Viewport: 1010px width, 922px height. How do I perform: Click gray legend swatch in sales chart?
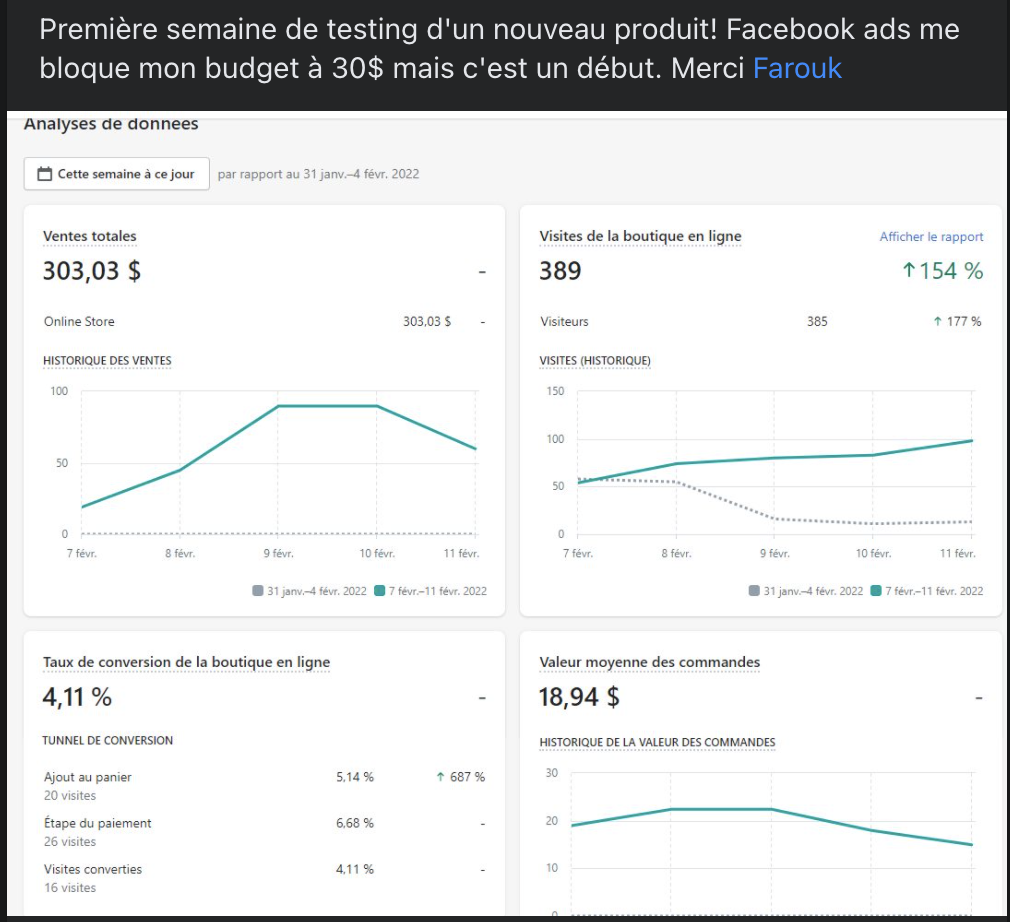[259, 591]
